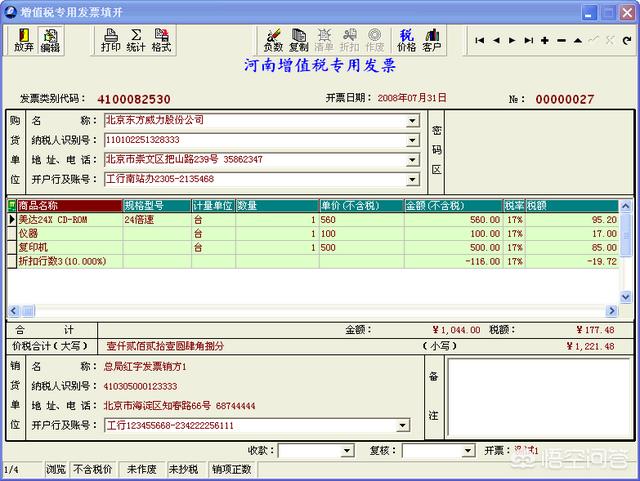
Task: Click the 复制 (copy) toolbar icon
Action: [298, 40]
